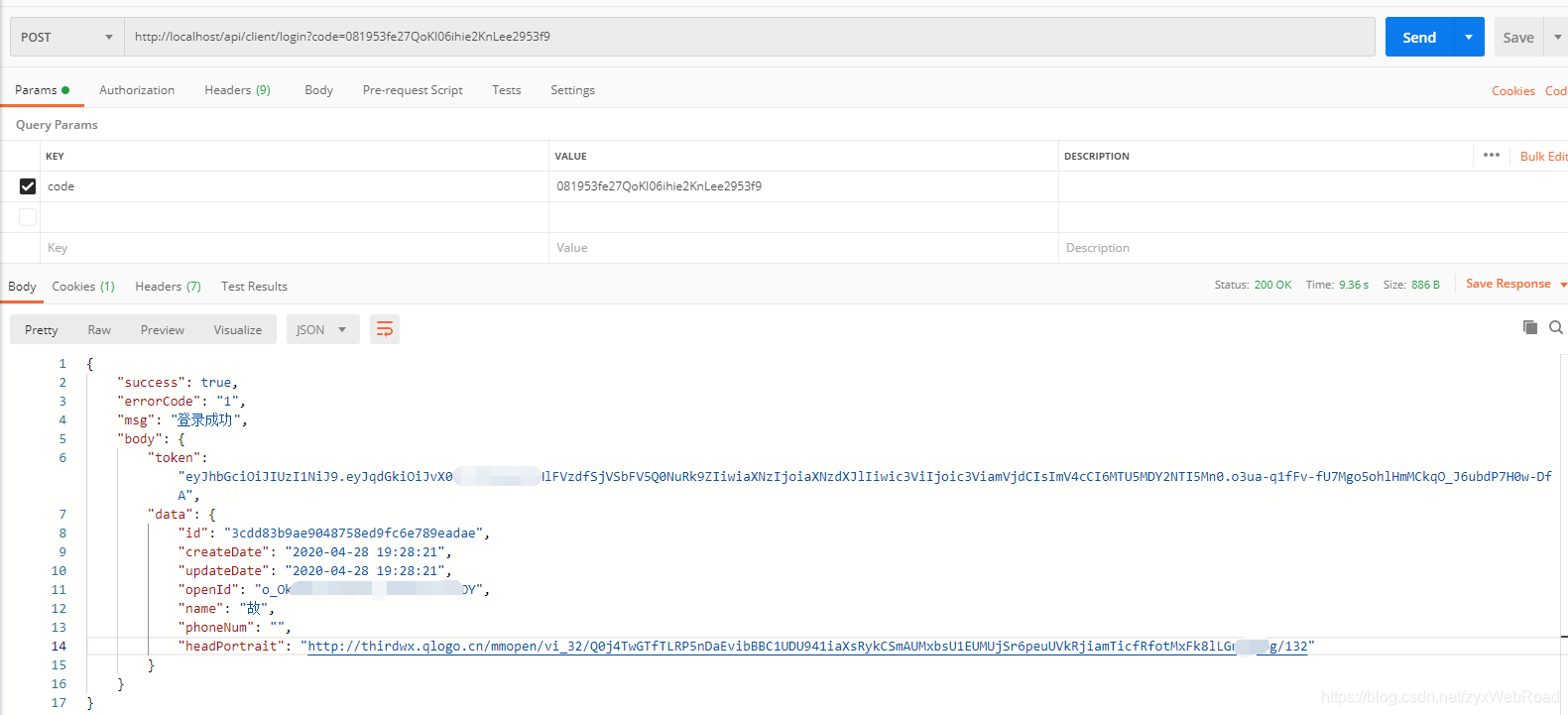1568x715 pixels.
Task: Toggle the wrap lines icon in response toolbar
Action: [385, 329]
